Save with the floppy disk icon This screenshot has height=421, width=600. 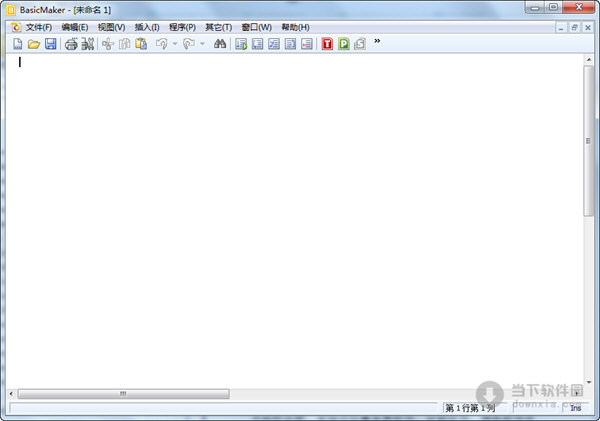51,44
